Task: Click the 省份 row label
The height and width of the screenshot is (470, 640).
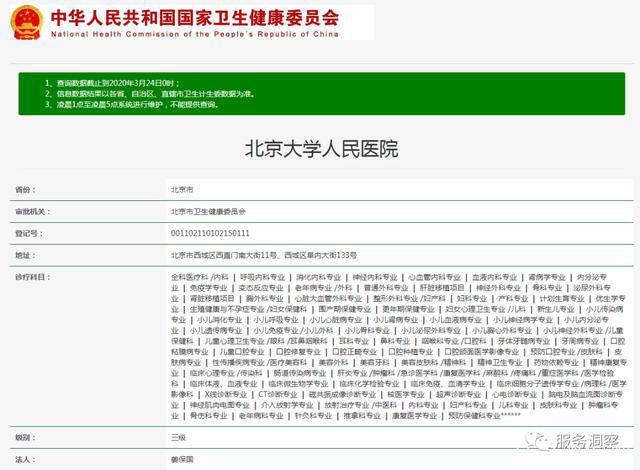Action: pos(24,189)
